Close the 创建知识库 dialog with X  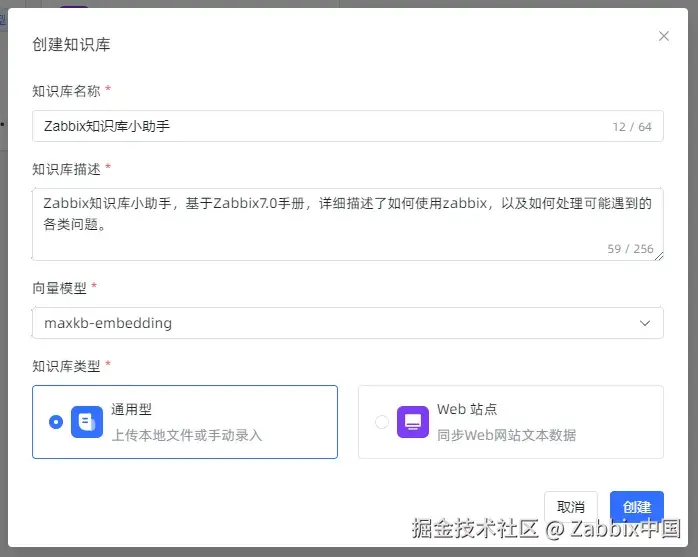pyautogui.click(x=664, y=36)
